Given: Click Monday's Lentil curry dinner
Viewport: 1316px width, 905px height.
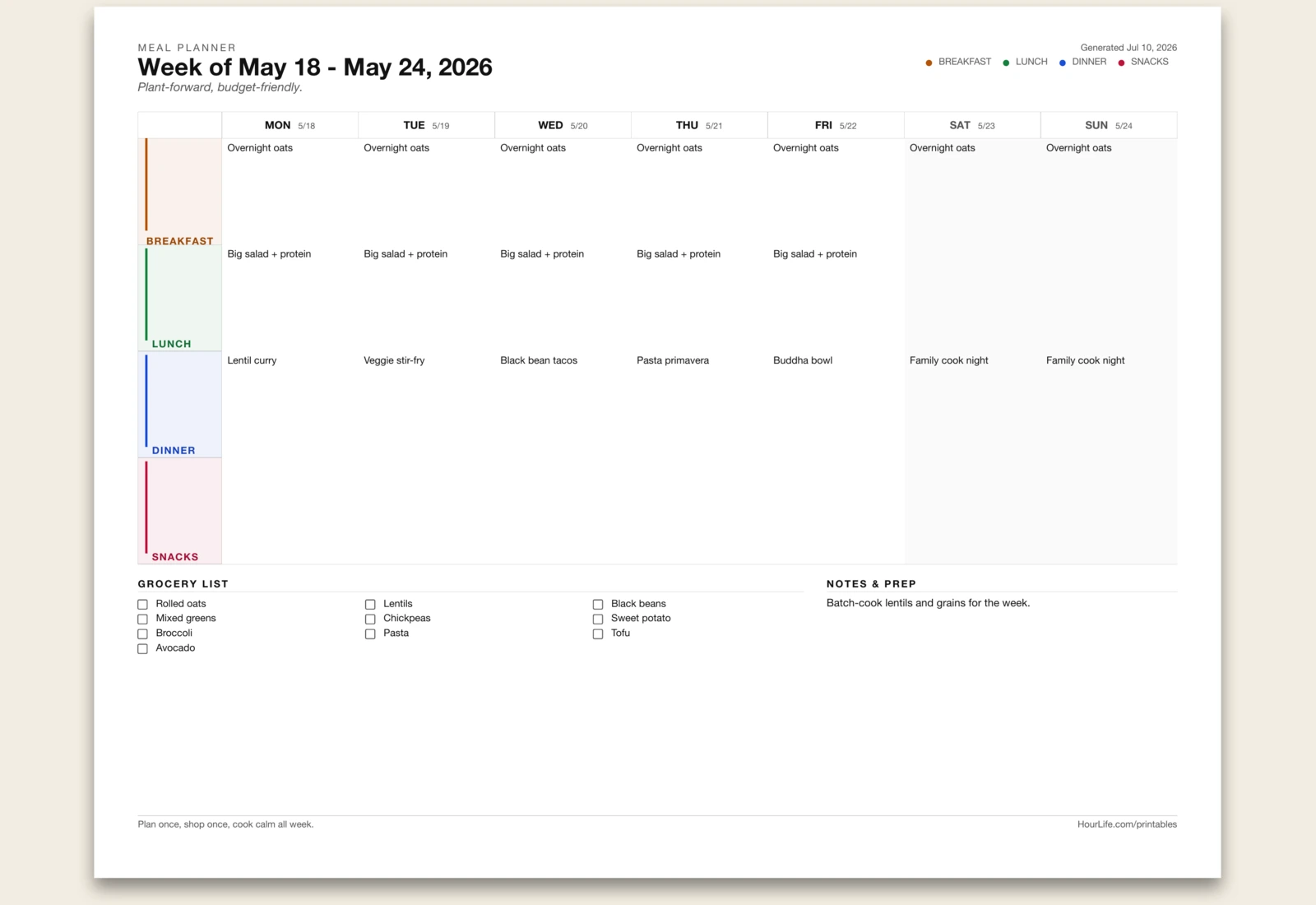Looking at the screenshot, I should point(252,360).
